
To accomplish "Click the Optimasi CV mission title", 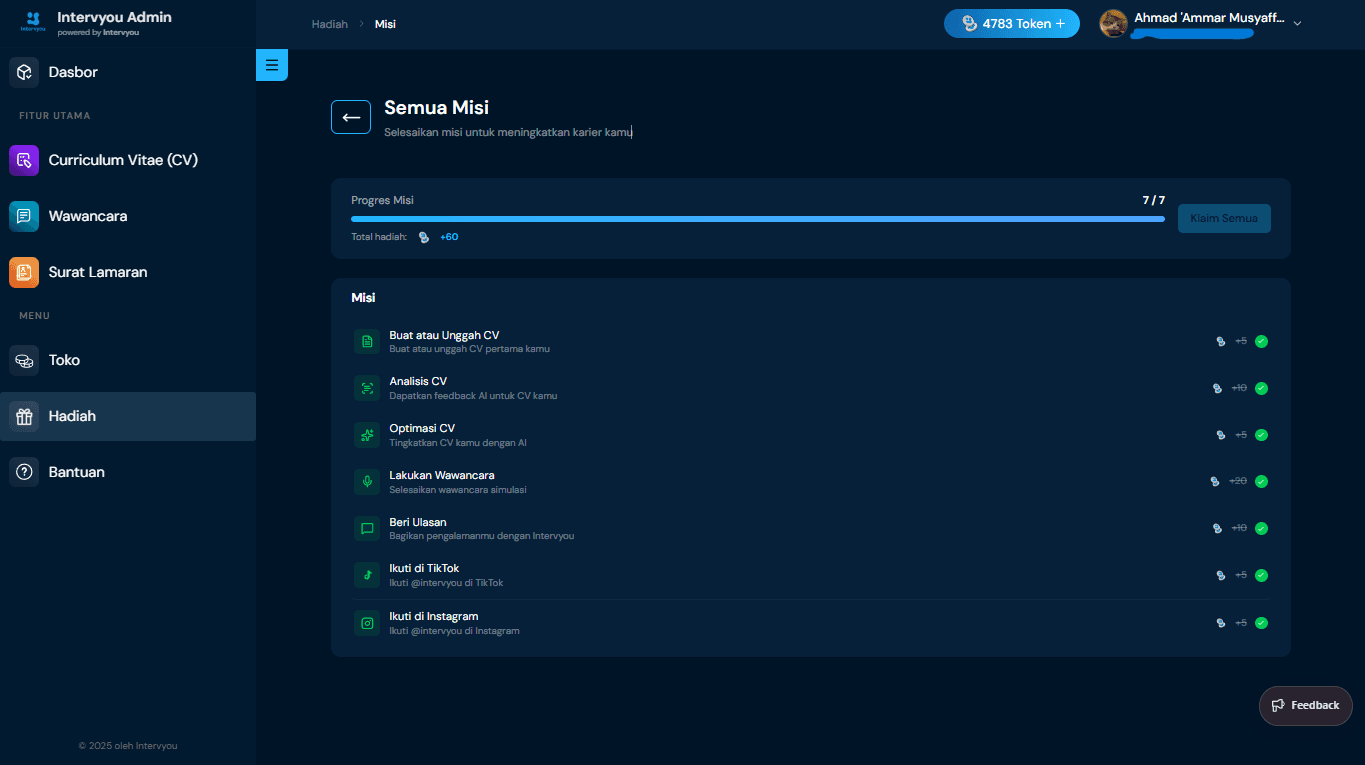I will (x=422, y=428).
